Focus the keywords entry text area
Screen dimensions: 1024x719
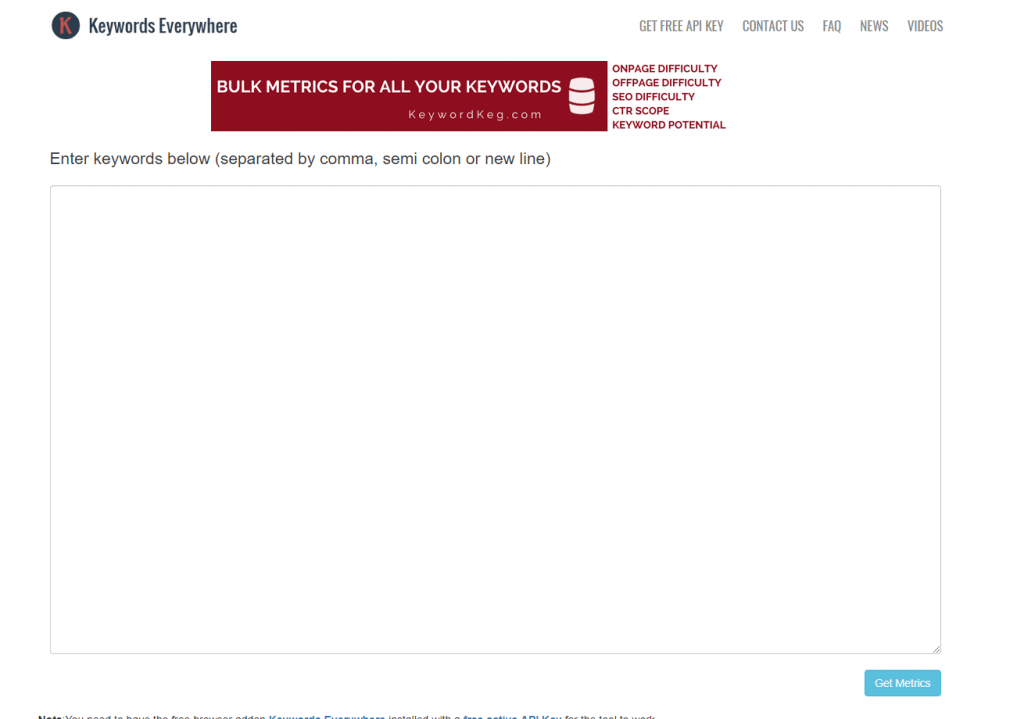(x=495, y=419)
